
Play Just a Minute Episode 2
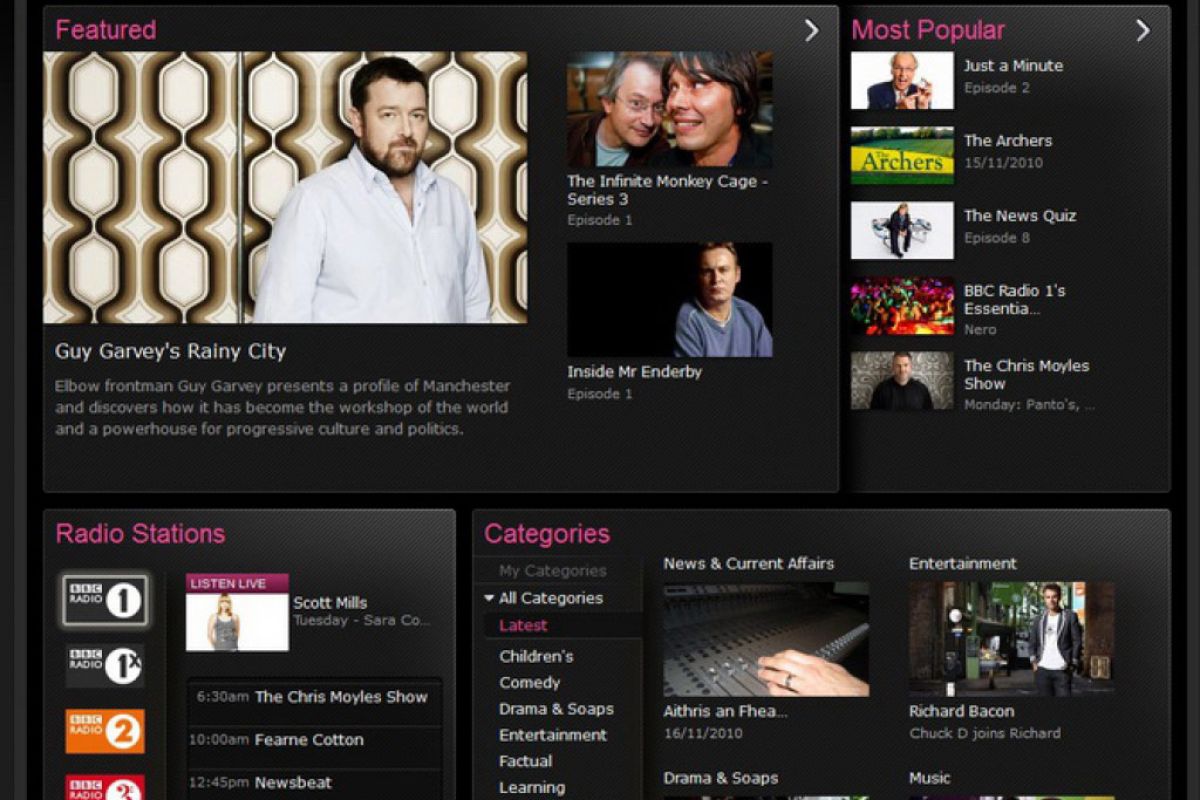coord(902,81)
